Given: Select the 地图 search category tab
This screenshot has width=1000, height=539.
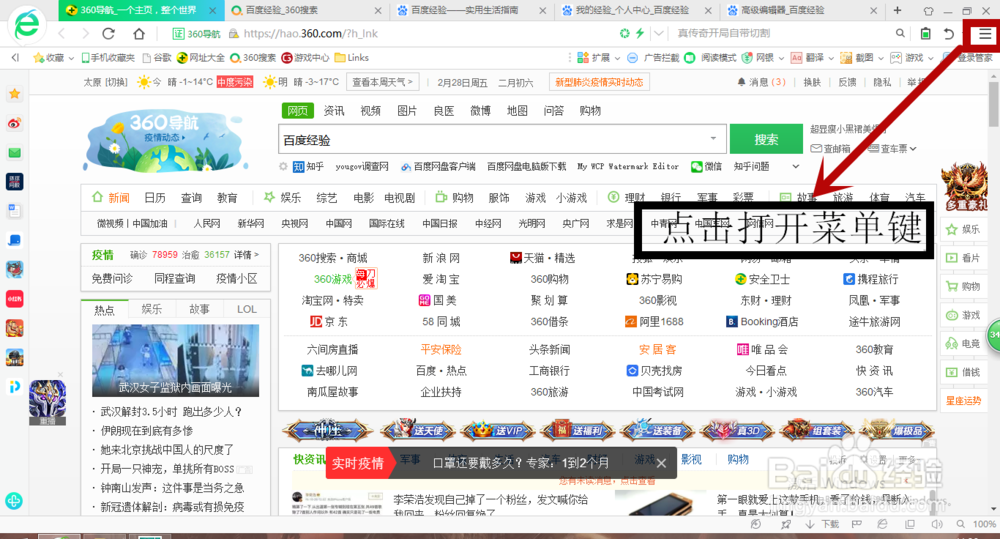Looking at the screenshot, I should (517, 111).
